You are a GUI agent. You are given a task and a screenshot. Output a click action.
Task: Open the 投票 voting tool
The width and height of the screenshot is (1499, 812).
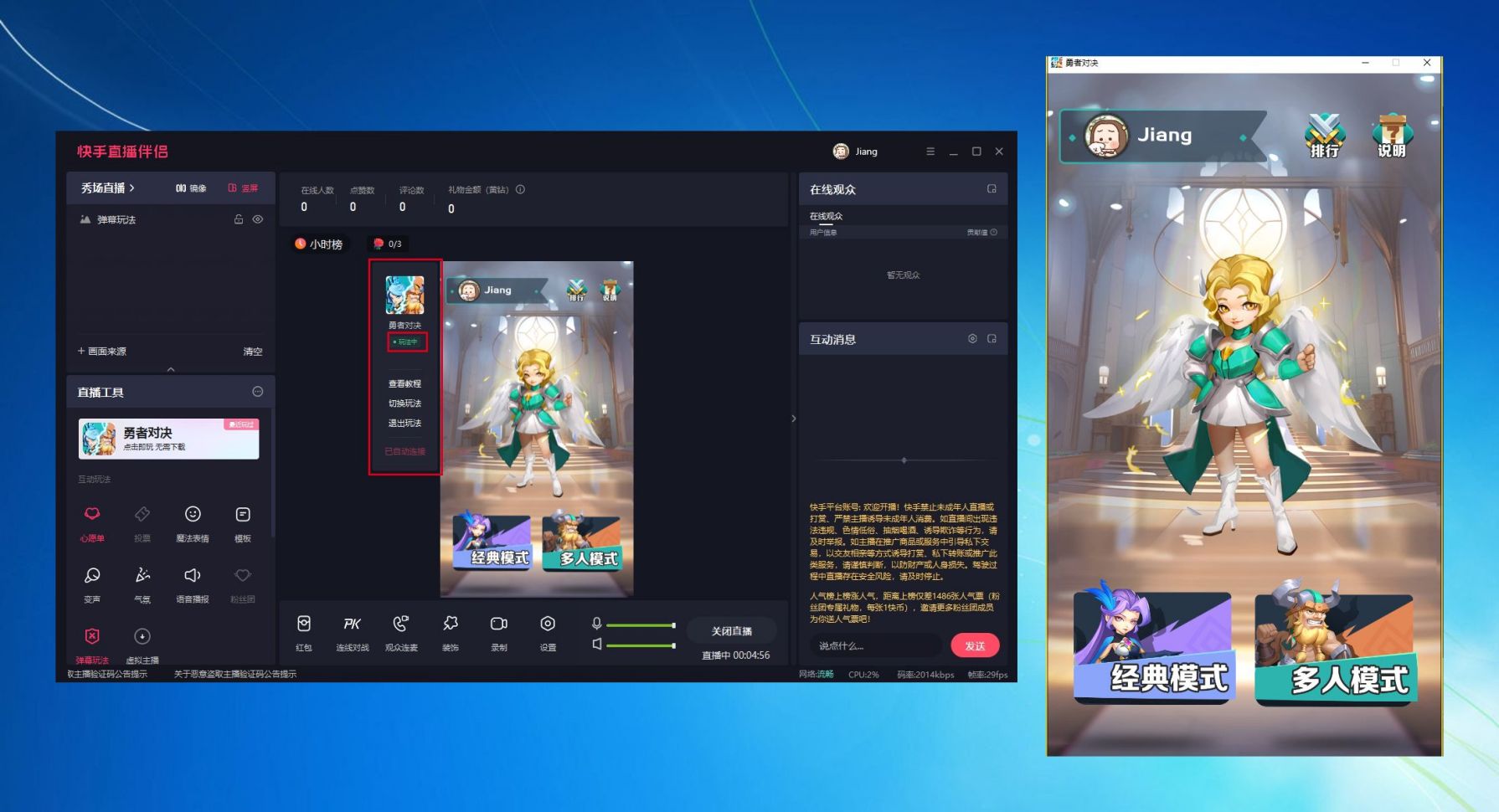click(142, 523)
